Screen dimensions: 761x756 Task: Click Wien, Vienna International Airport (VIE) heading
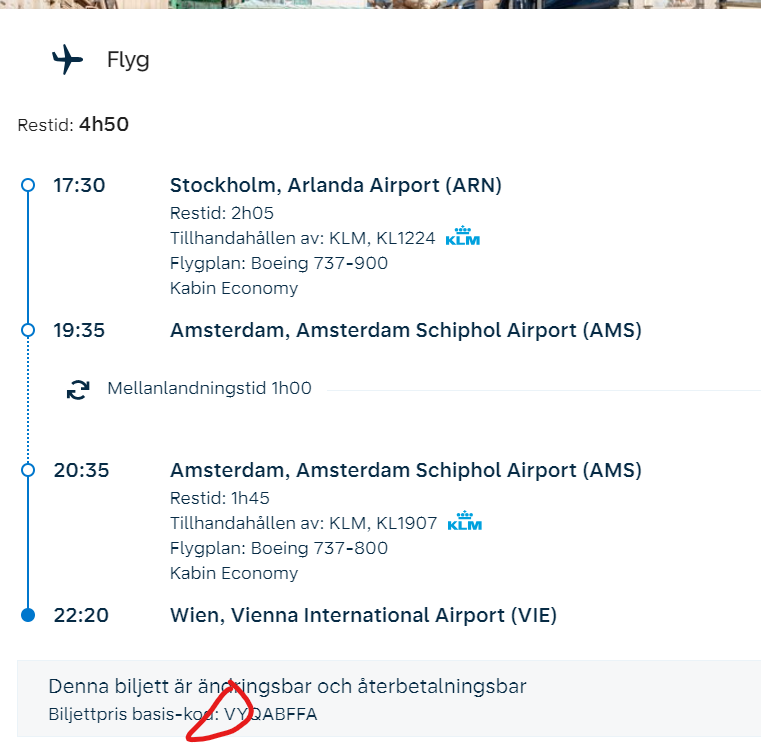tap(363, 615)
